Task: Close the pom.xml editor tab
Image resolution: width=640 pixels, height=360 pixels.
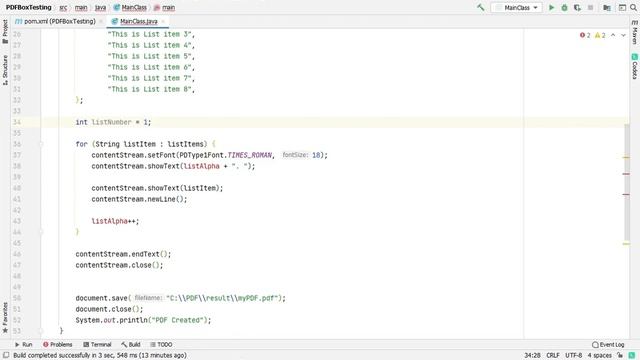Action: (101, 21)
